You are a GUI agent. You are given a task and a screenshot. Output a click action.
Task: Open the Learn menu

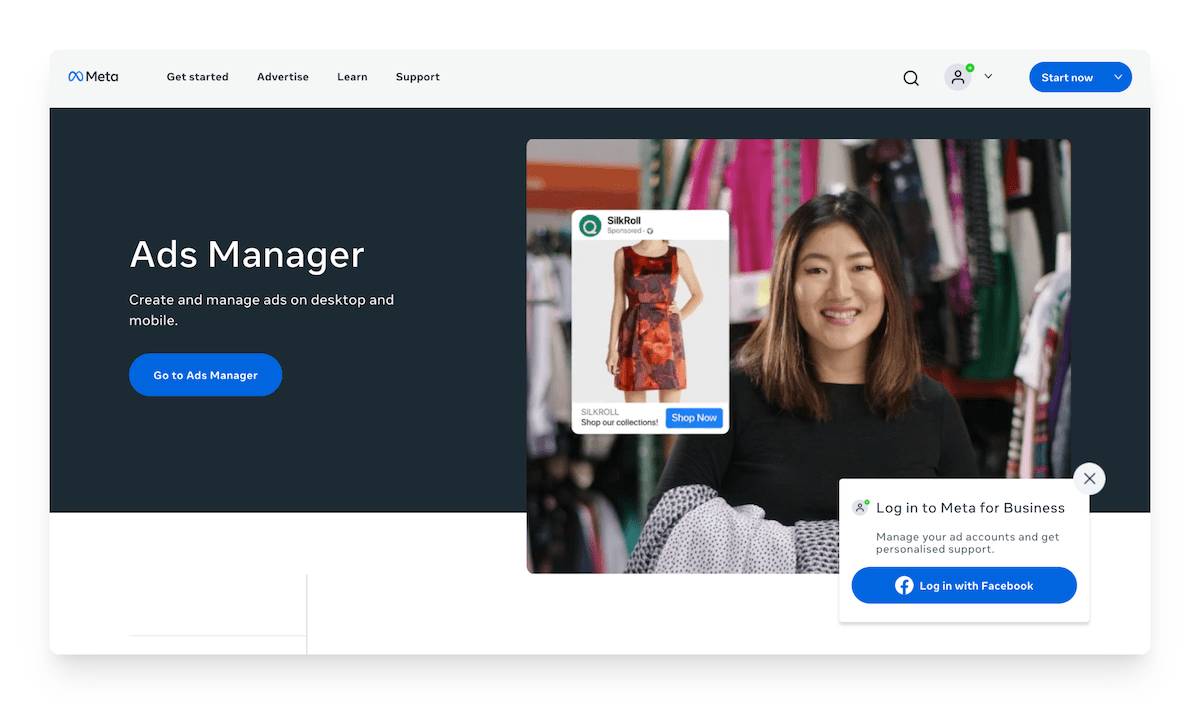[352, 77]
